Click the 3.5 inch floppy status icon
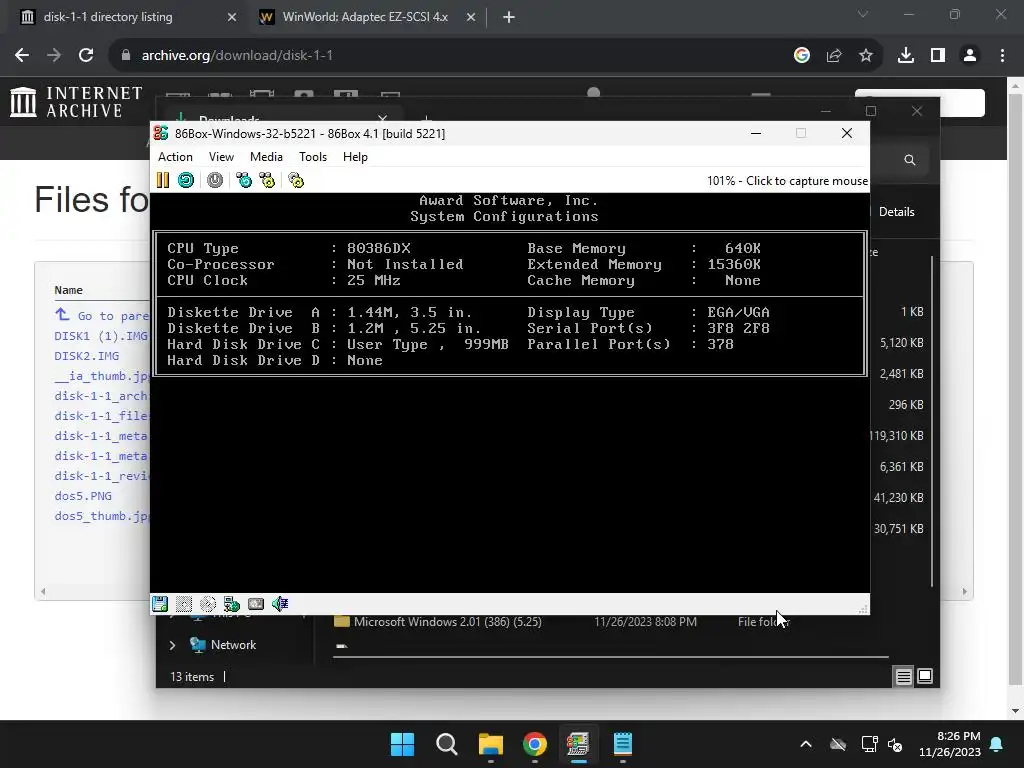 coord(160,604)
